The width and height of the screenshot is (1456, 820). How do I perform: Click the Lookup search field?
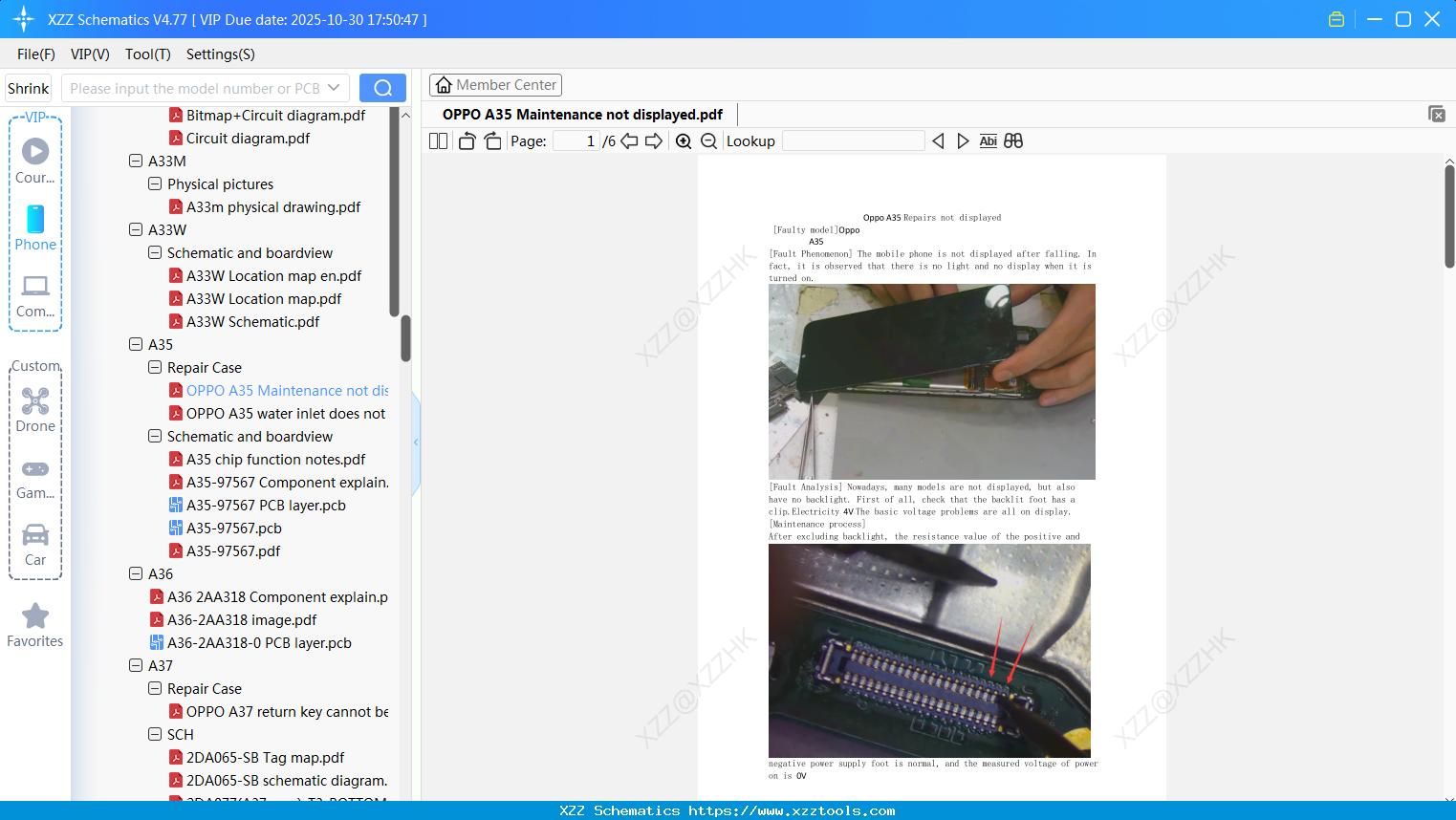[854, 141]
